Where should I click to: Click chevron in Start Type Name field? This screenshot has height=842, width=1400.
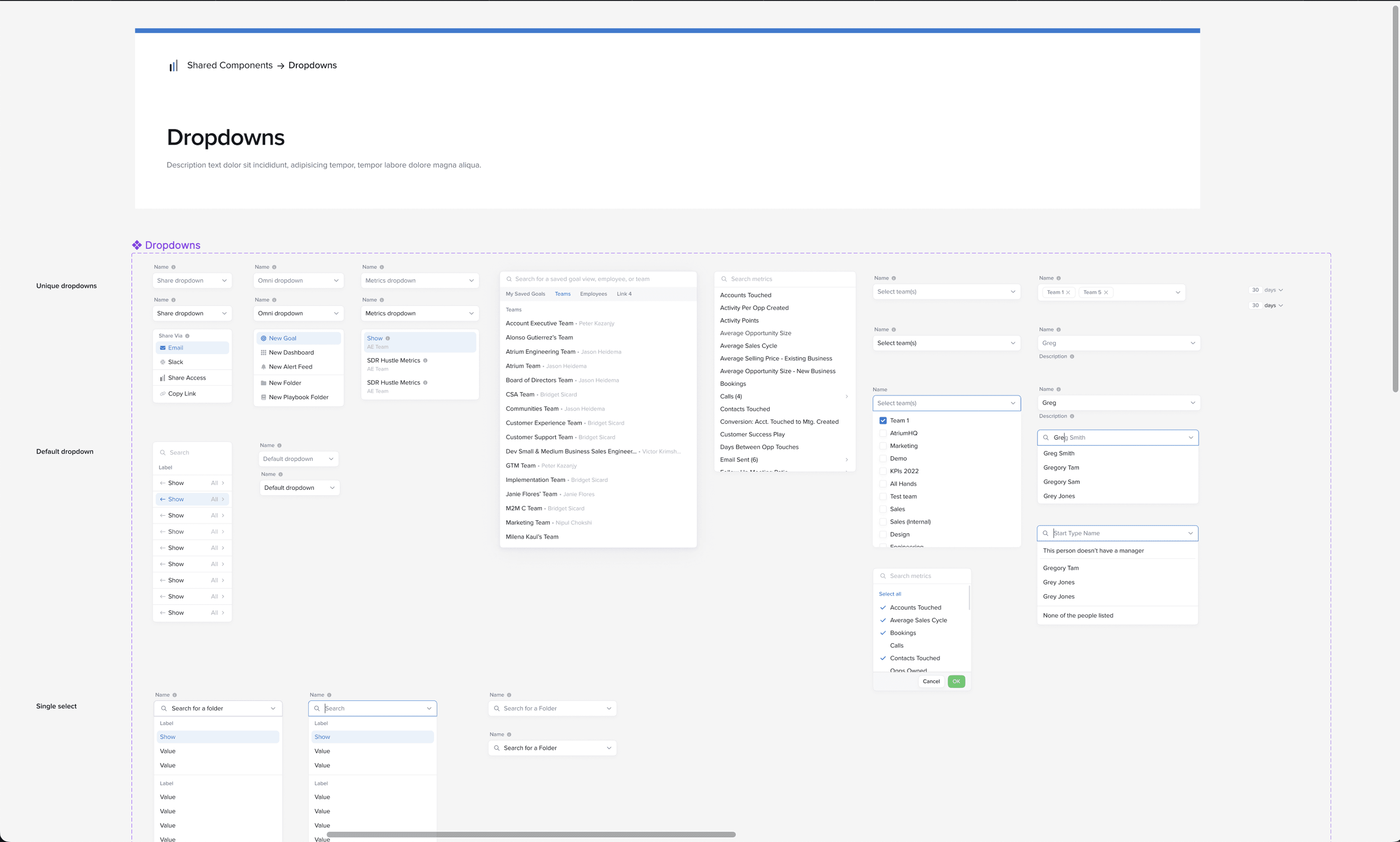click(1190, 533)
